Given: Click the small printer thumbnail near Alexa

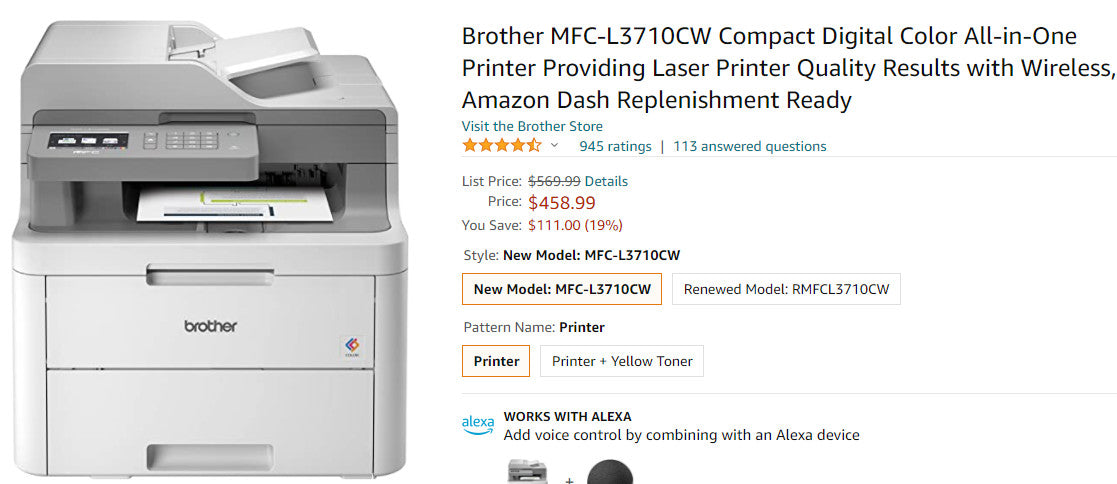Looking at the screenshot, I should click(526, 473).
